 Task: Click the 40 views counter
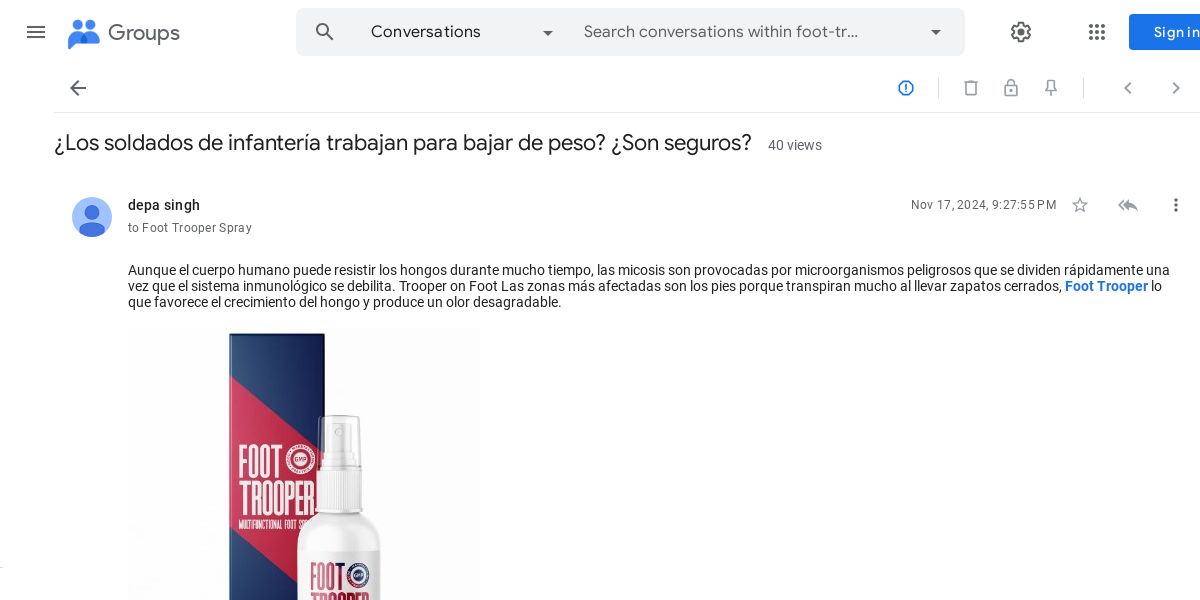point(795,145)
